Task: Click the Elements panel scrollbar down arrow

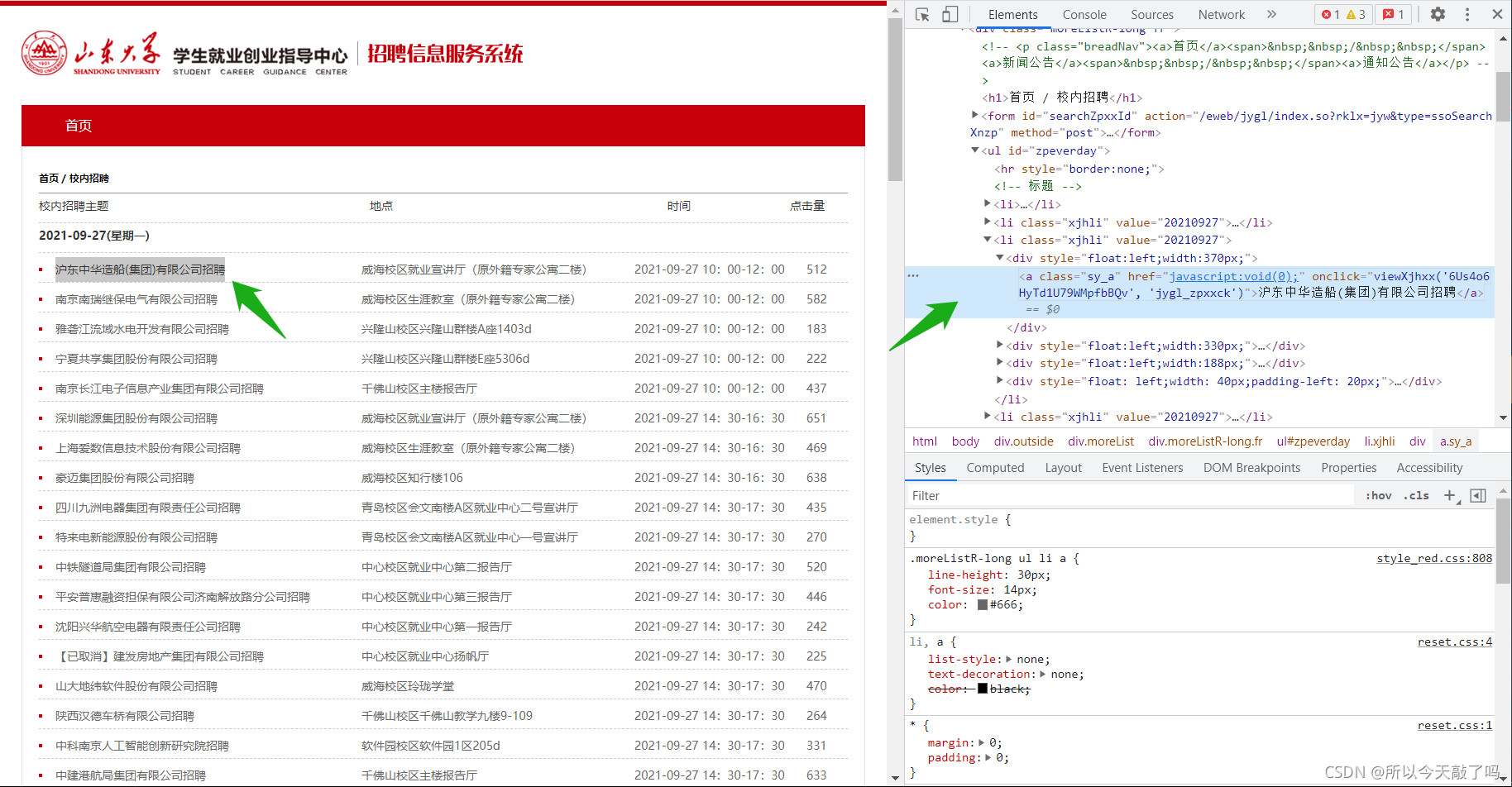Action: 1504,418
